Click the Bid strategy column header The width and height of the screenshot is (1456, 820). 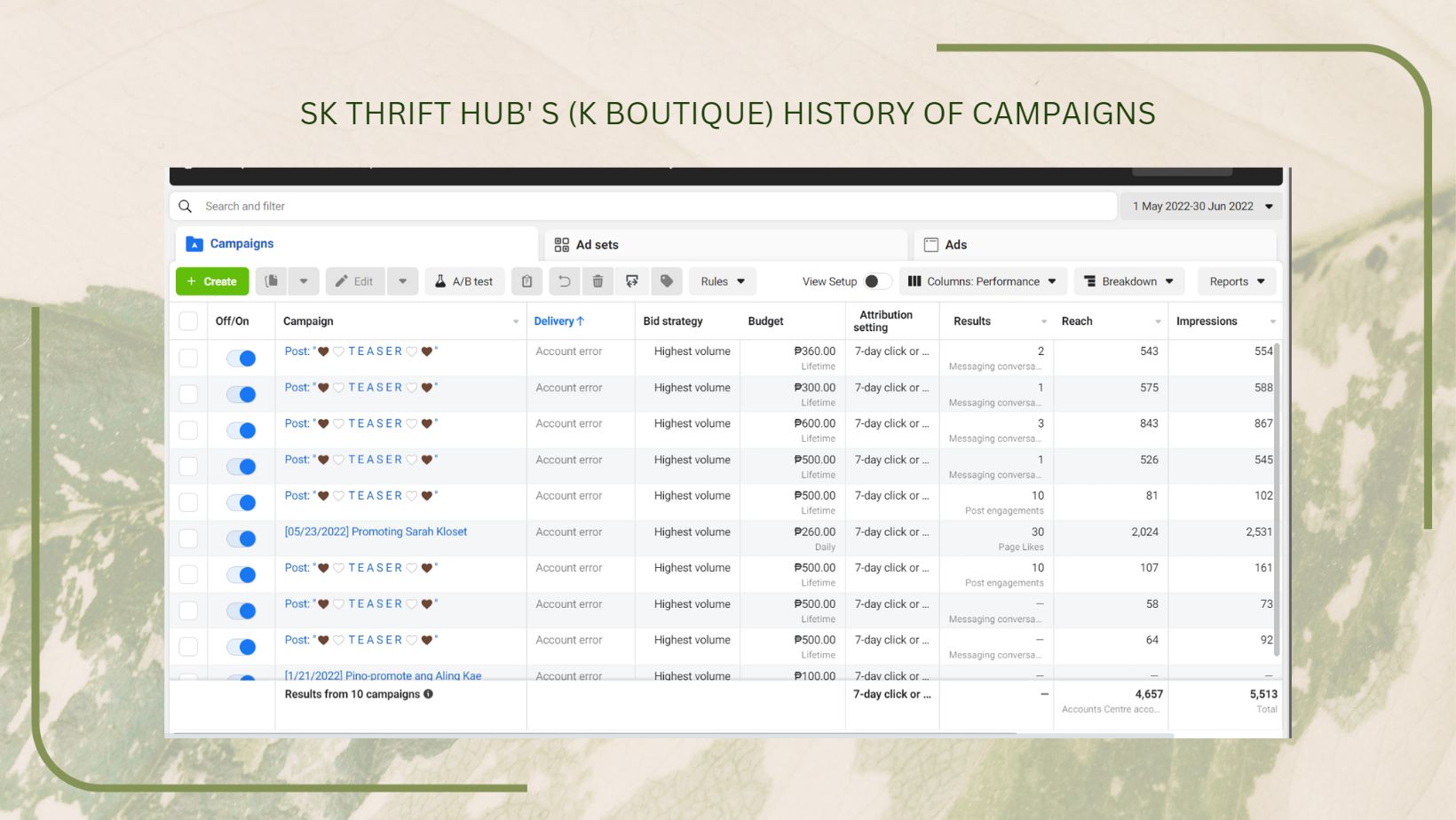pos(673,321)
